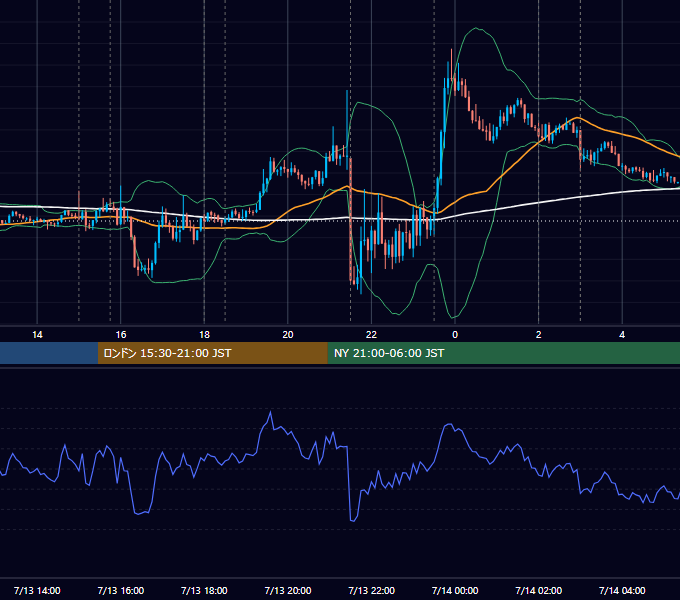Click the 0 hour label on upper axis
This screenshot has width=680, height=600.
[x=455, y=335]
